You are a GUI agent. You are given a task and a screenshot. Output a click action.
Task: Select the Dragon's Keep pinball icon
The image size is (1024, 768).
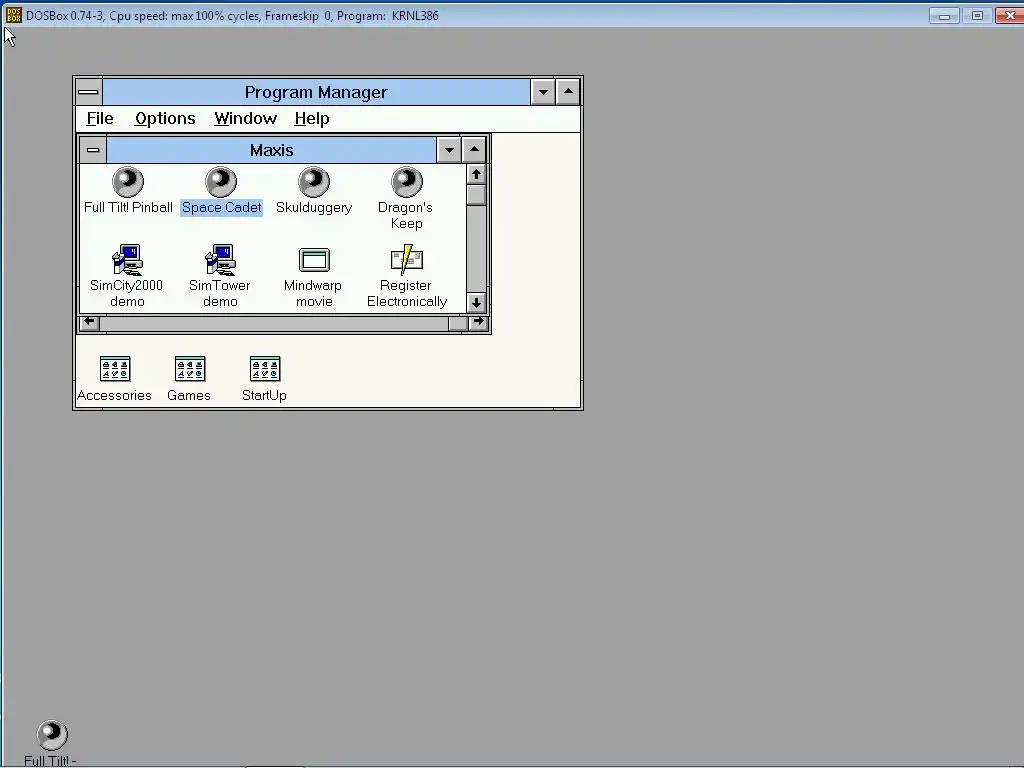pos(406,182)
